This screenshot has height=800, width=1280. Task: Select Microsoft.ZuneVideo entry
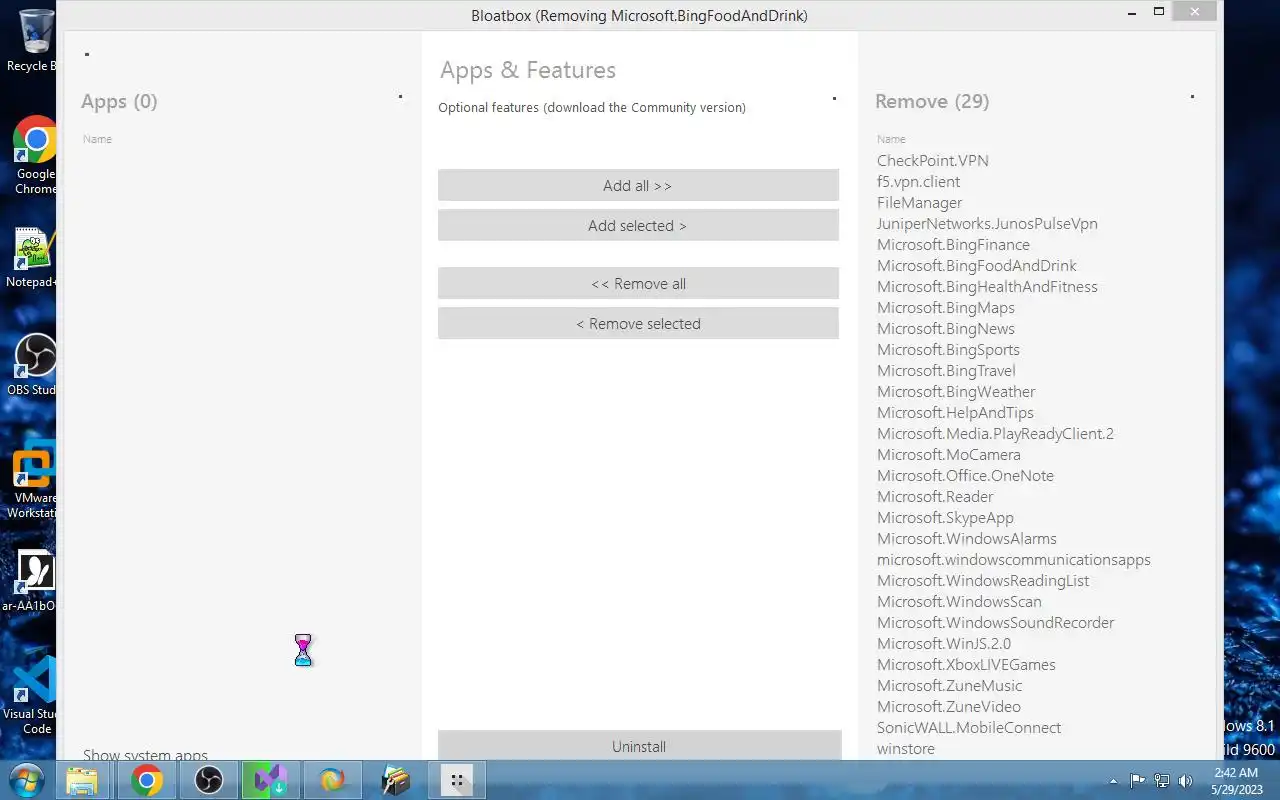(x=949, y=706)
